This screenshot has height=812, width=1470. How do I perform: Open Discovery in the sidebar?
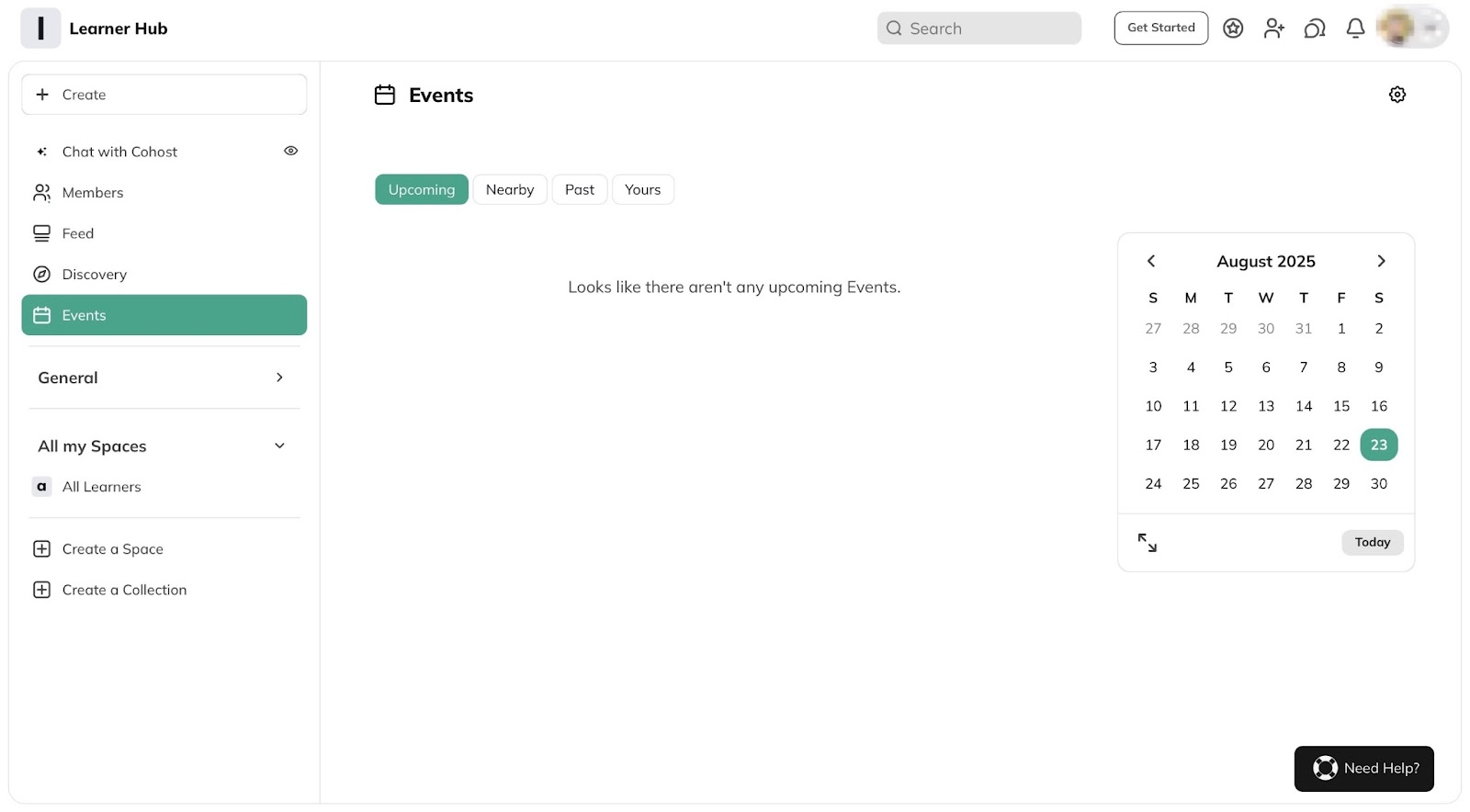(164, 274)
